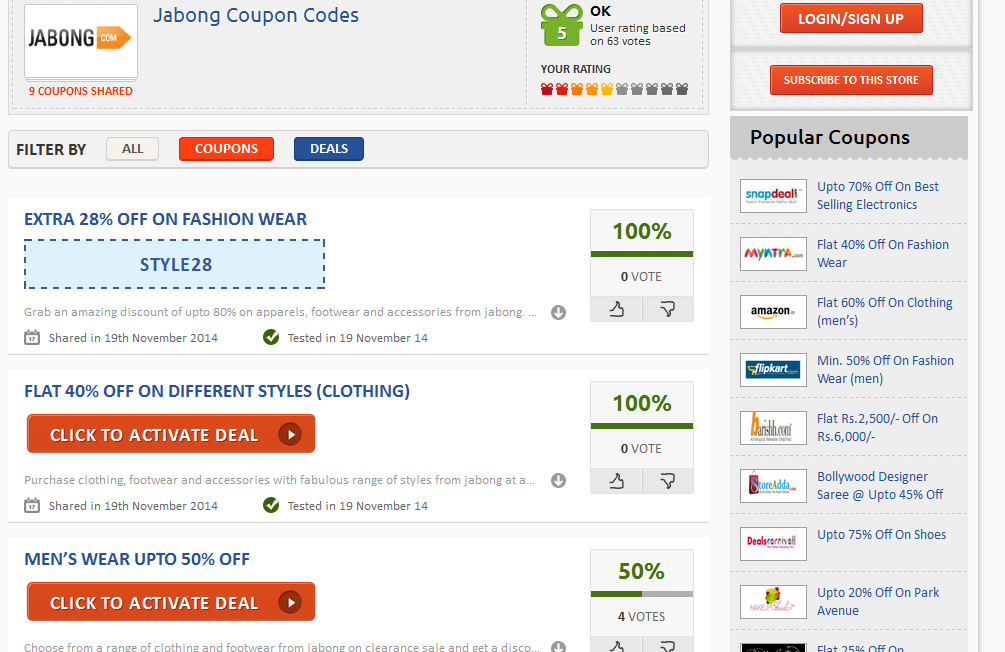This screenshot has width=1005, height=652.
Task: Click the Make Shaadi logo in Popular Coupons
Action: click(773, 601)
